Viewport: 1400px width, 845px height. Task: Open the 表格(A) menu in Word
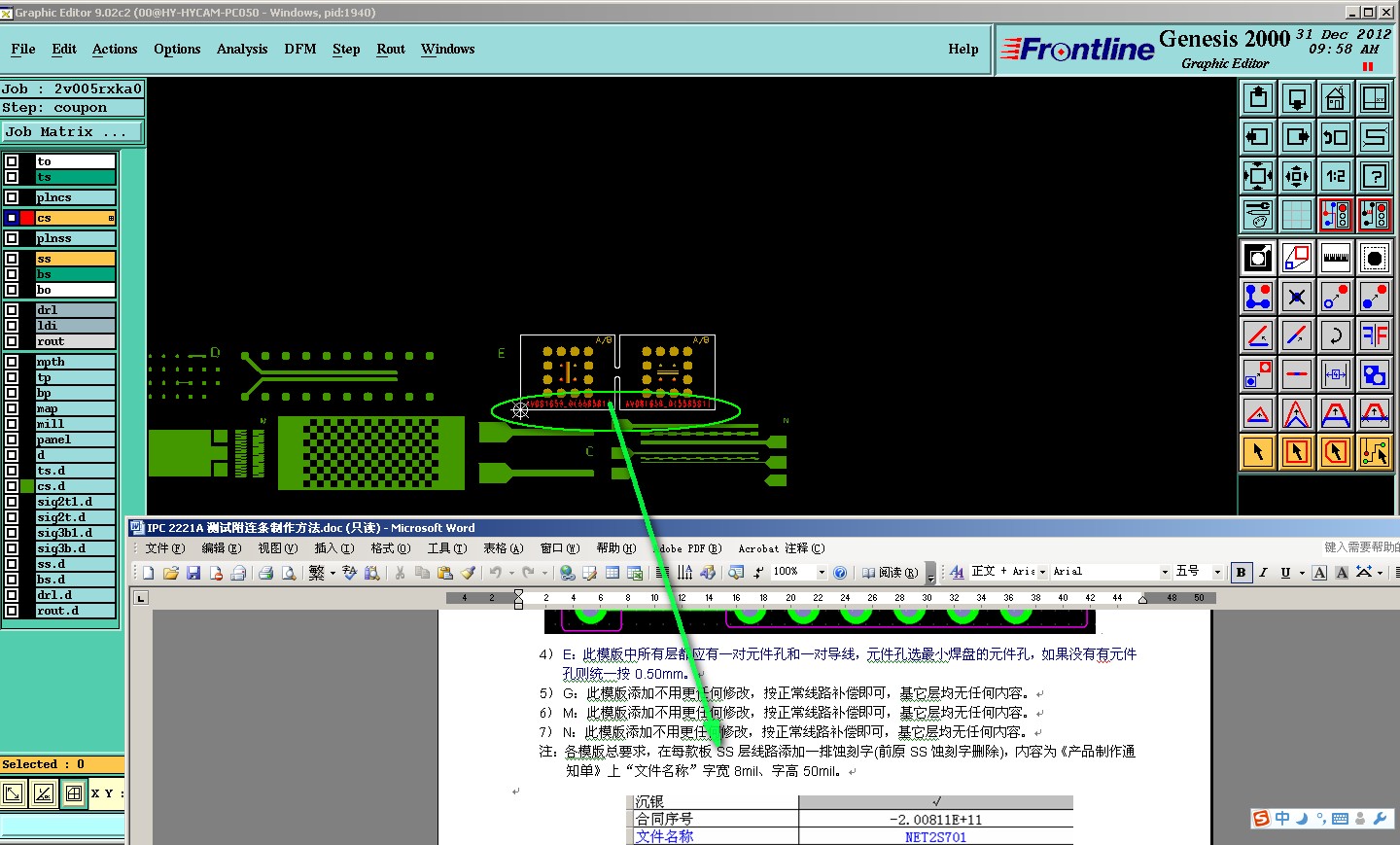[503, 548]
